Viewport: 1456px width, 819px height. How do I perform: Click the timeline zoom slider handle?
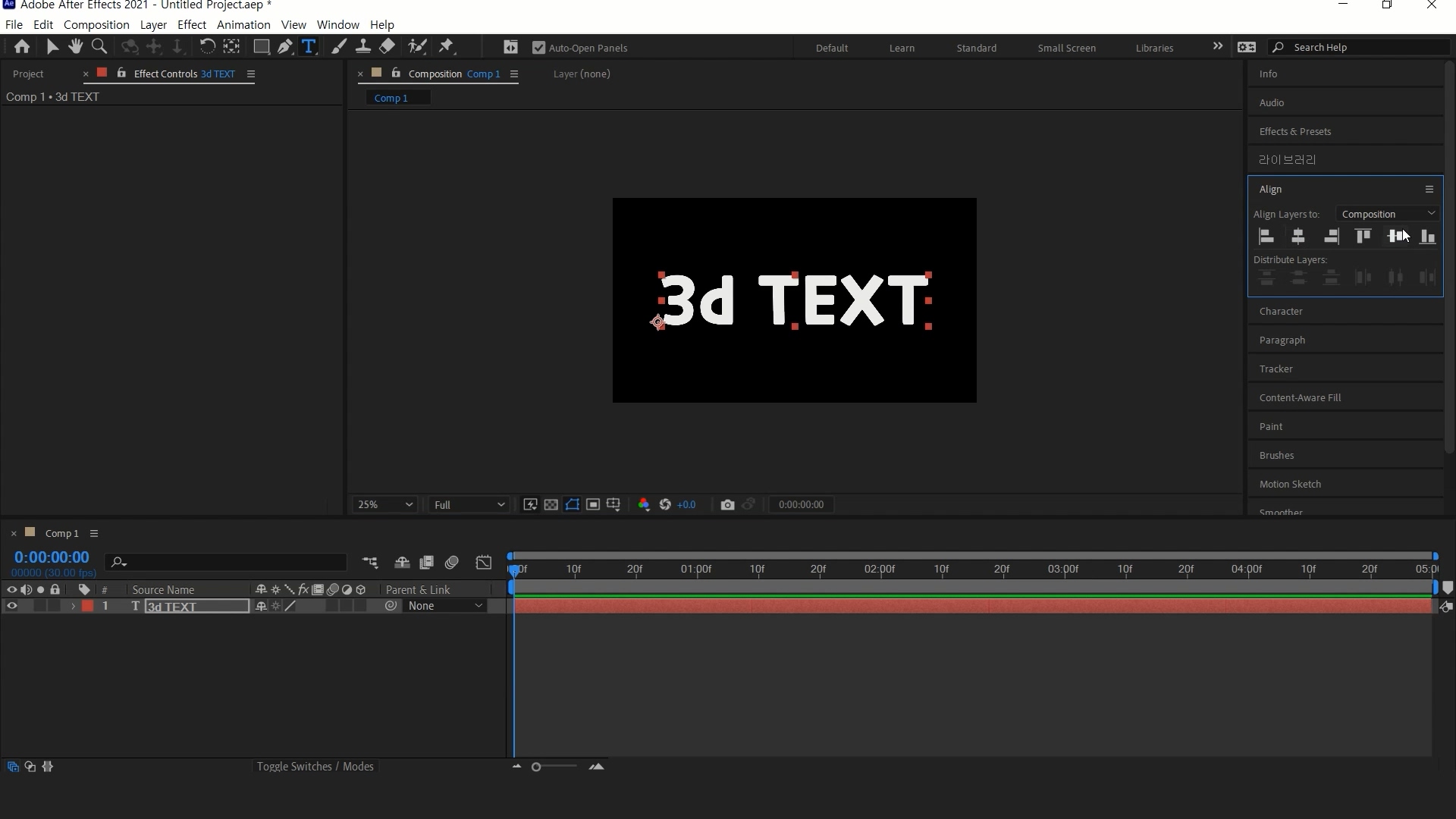[x=536, y=767]
